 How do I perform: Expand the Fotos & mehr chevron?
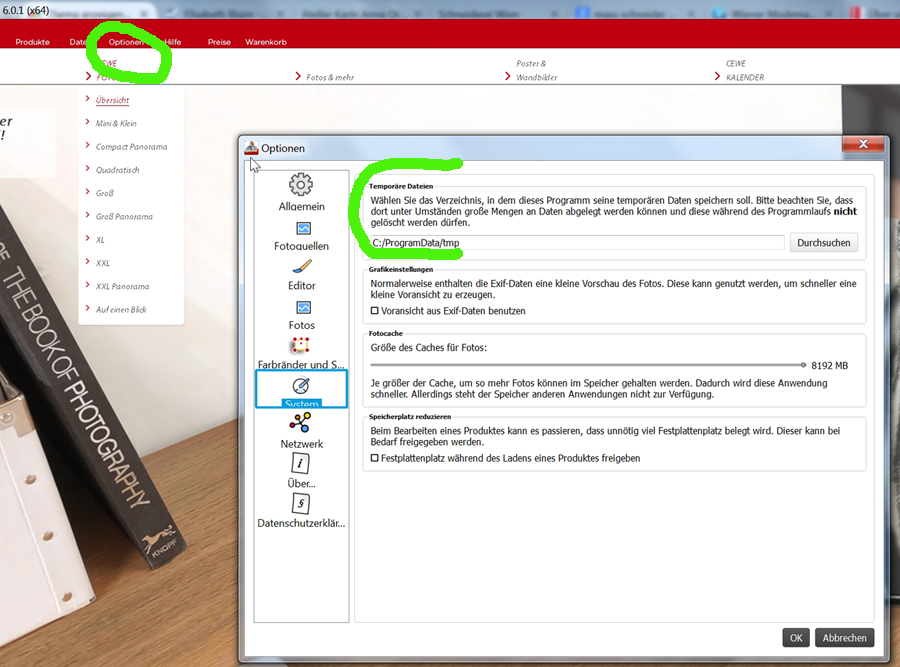pyautogui.click(x=298, y=76)
